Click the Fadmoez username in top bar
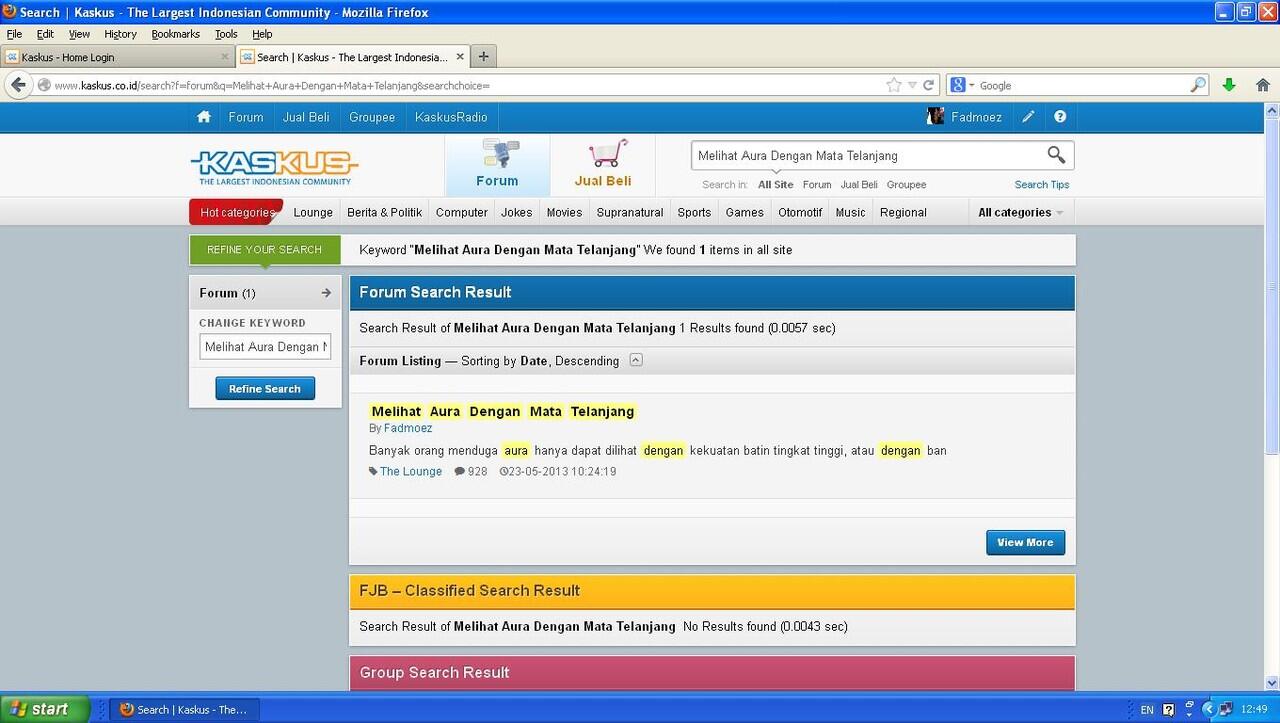 (976, 117)
